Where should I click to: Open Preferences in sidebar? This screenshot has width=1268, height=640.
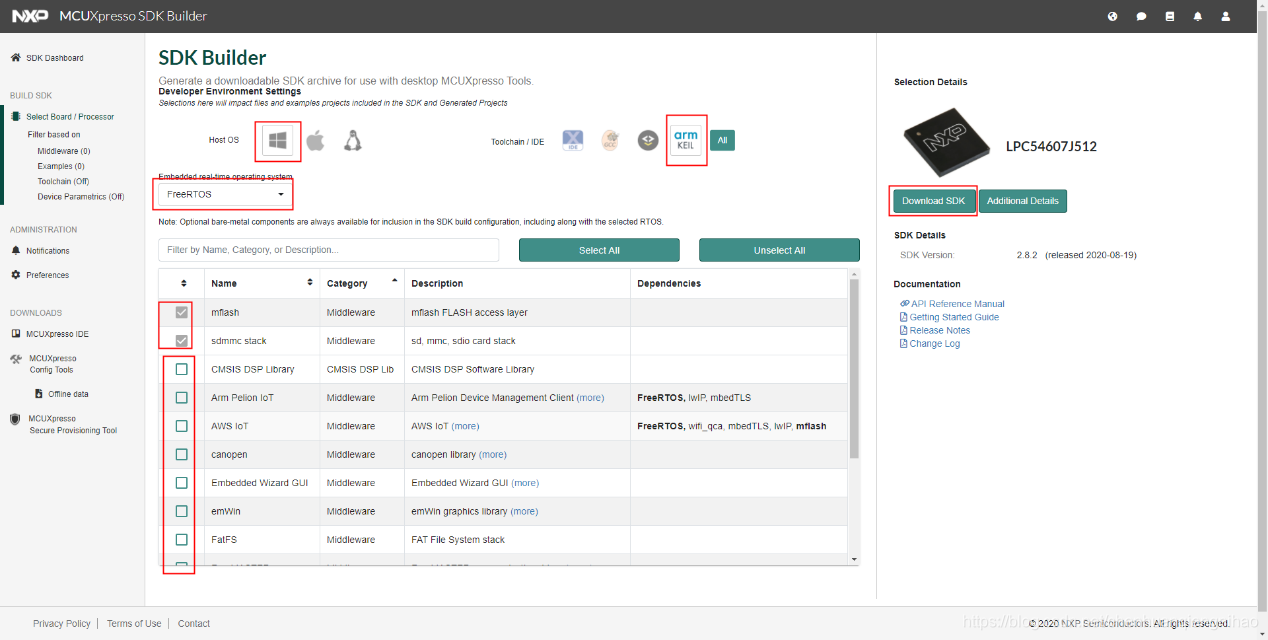pyautogui.click(x=40, y=275)
